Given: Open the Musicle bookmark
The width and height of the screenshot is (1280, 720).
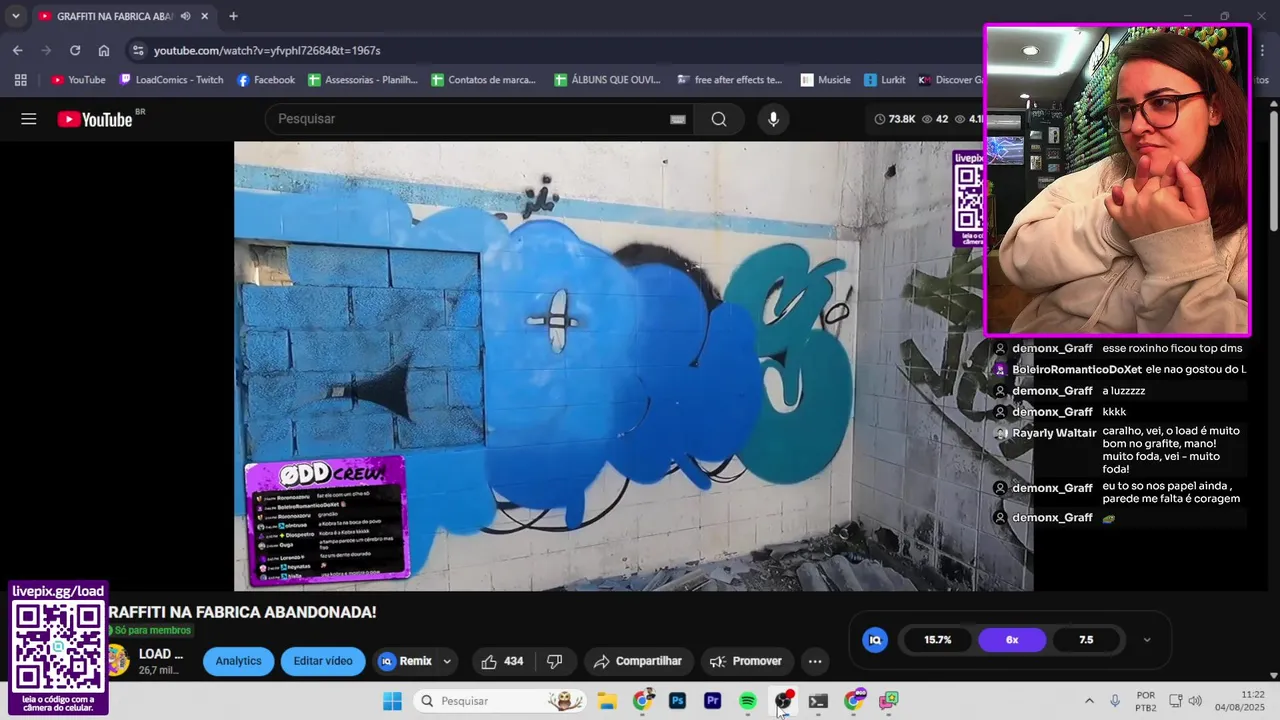Looking at the screenshot, I should point(825,80).
